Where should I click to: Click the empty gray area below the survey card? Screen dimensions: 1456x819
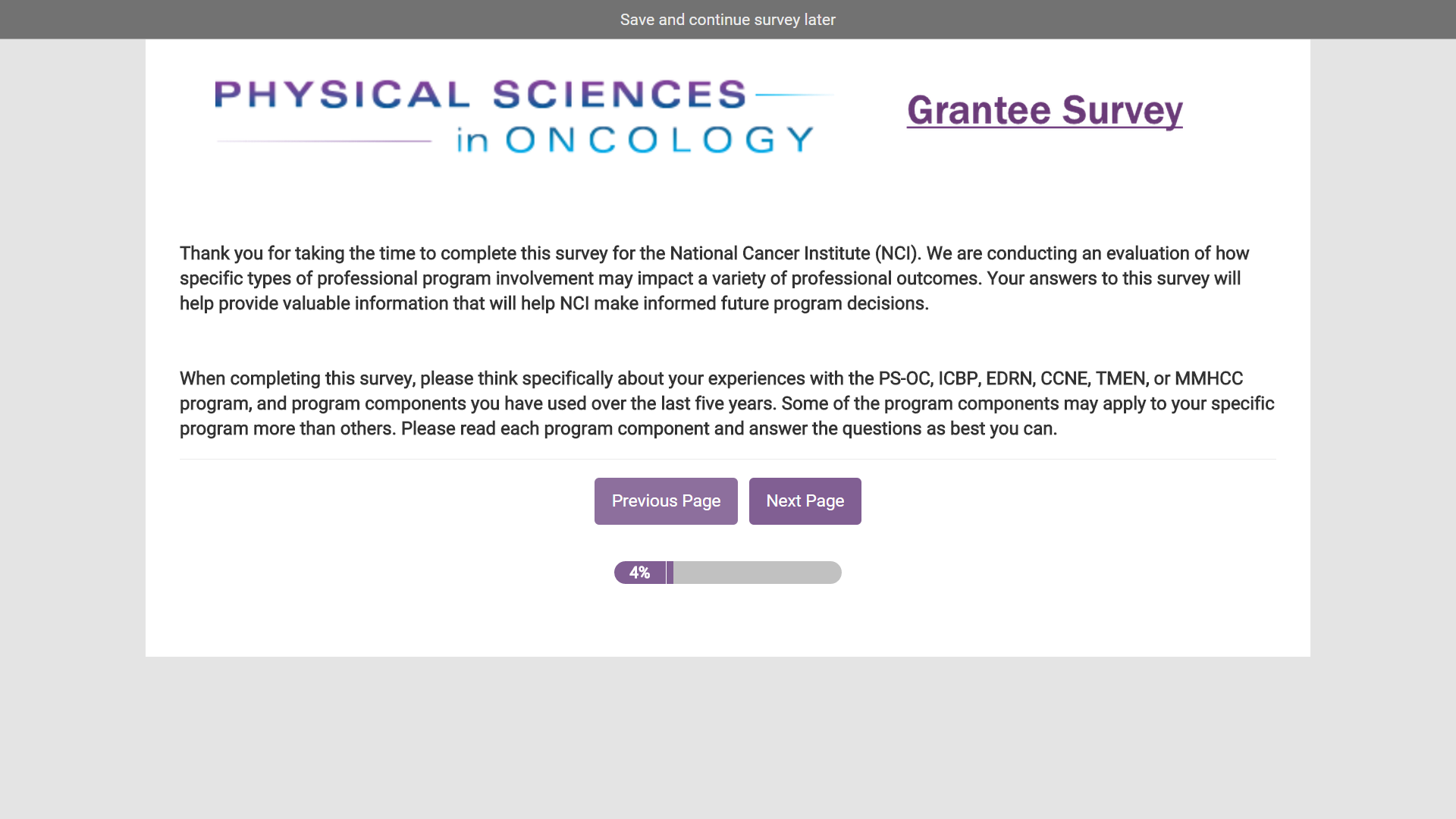[727, 736]
